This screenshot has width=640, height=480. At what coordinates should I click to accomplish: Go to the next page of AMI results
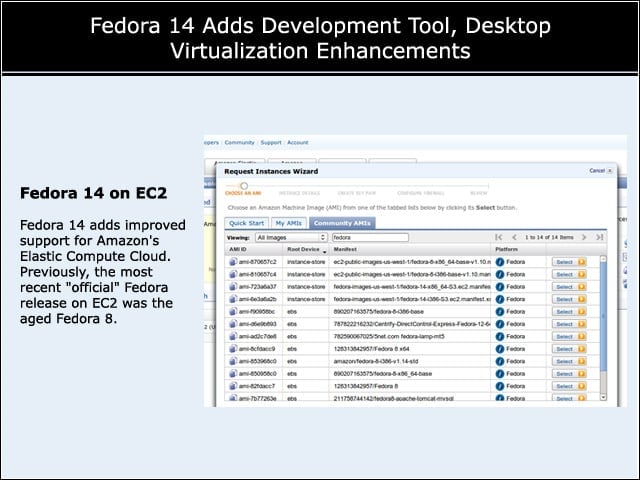(584, 237)
